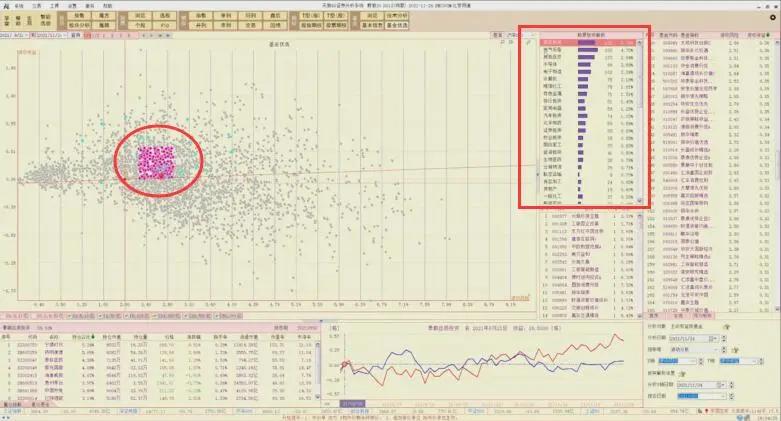Click the start date field above the scatter chart
The image size is (781, 421).
pos(13,35)
